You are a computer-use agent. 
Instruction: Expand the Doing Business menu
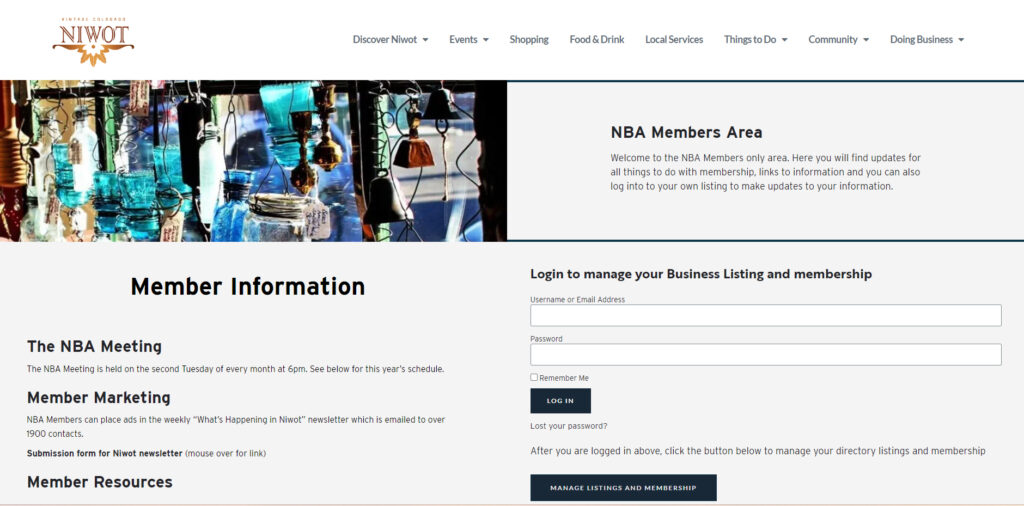(927, 39)
